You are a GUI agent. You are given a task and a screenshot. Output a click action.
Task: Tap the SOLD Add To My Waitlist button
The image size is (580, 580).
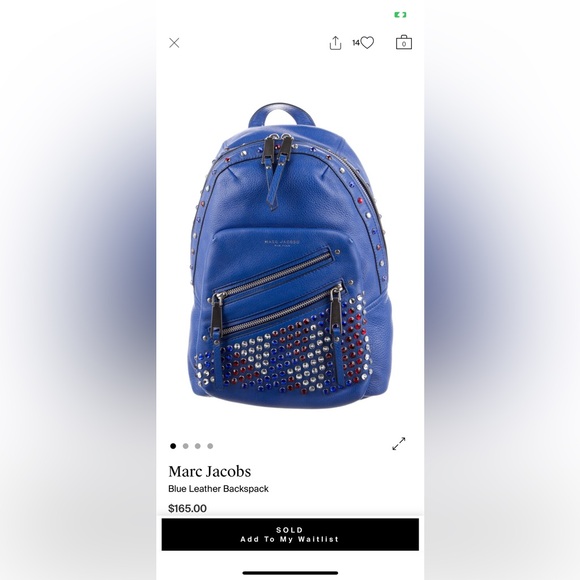tap(290, 535)
